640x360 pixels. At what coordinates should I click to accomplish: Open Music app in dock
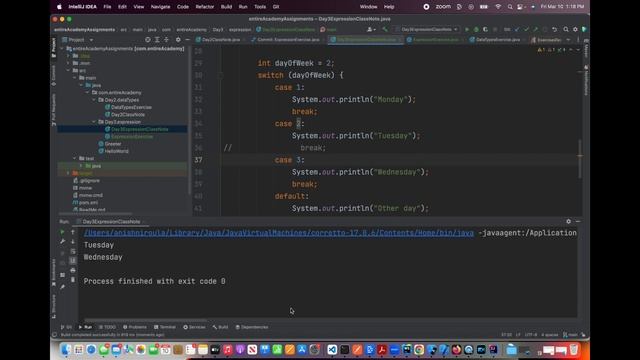227,350
